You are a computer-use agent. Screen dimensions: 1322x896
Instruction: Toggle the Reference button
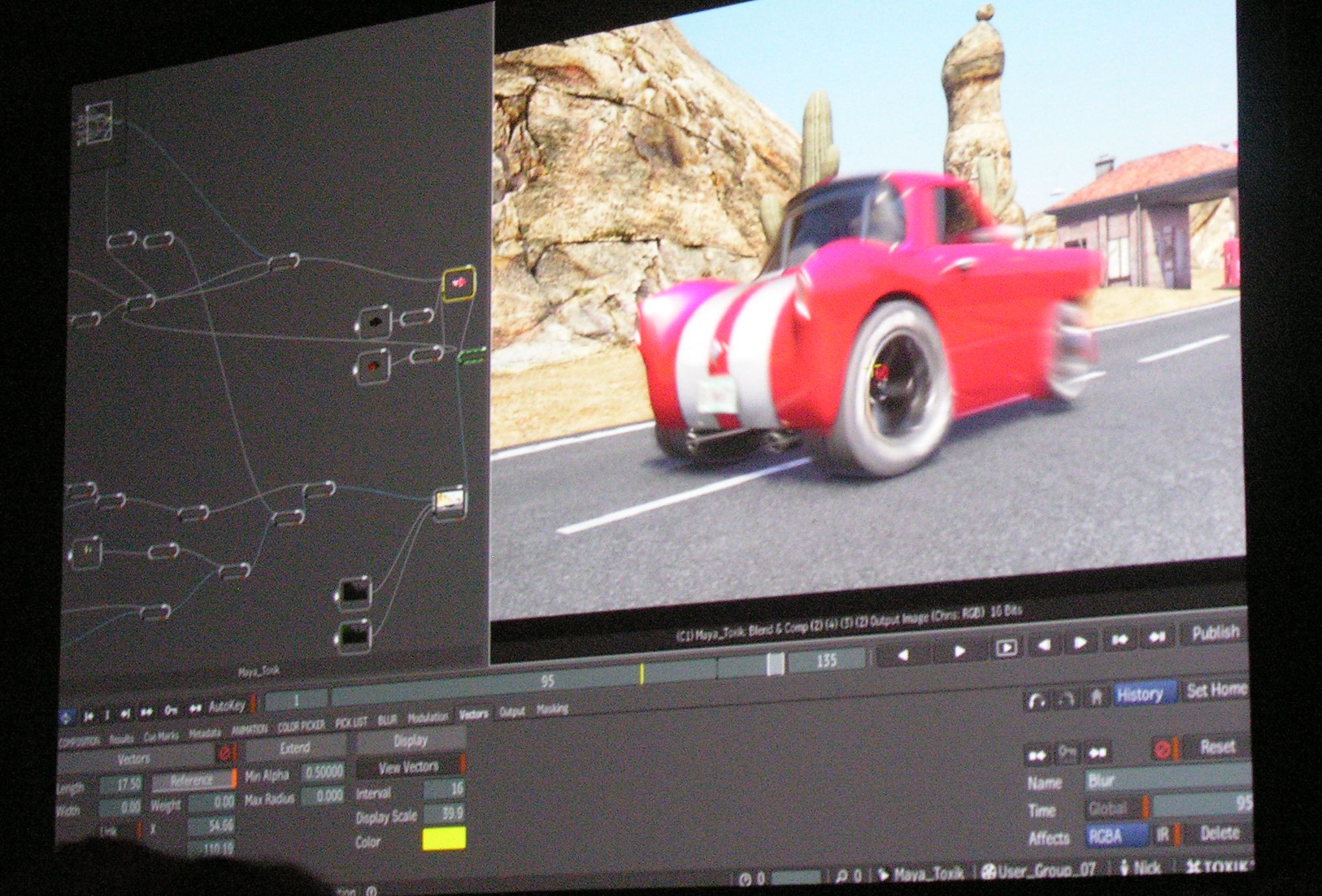coord(193,780)
